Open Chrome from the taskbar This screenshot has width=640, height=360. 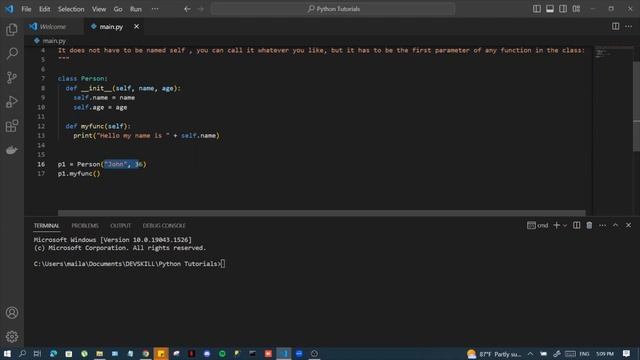coord(145,353)
